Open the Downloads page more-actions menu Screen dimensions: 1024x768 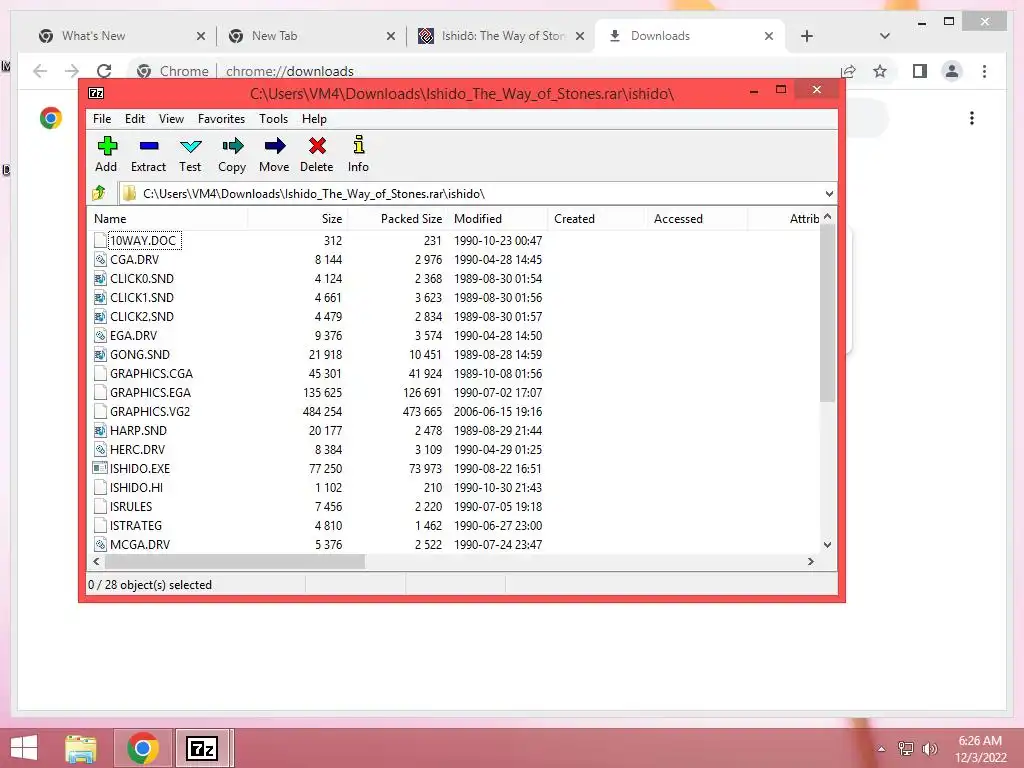pos(972,118)
